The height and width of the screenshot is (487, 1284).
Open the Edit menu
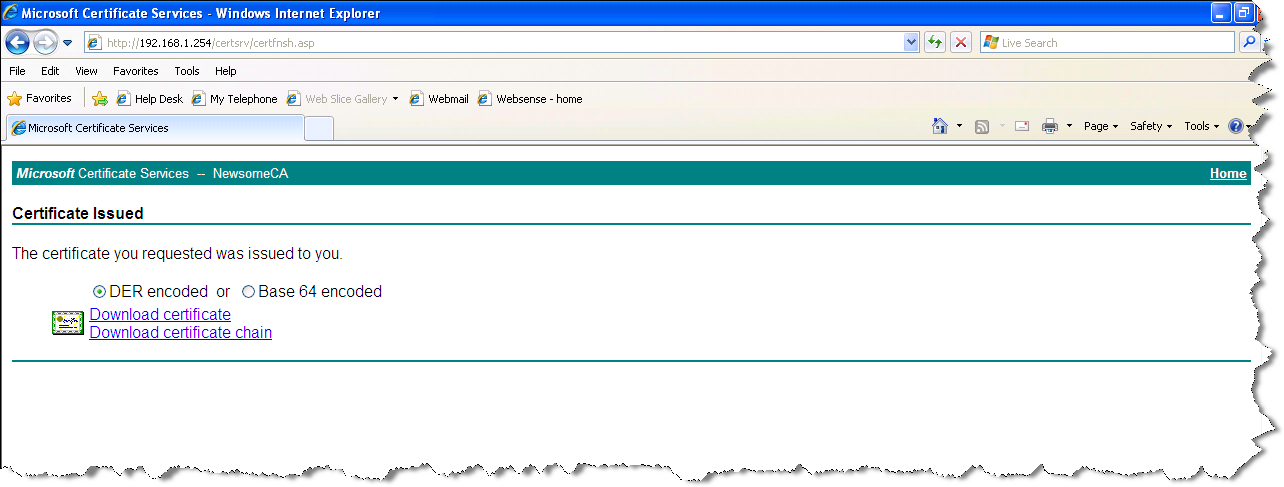point(50,71)
